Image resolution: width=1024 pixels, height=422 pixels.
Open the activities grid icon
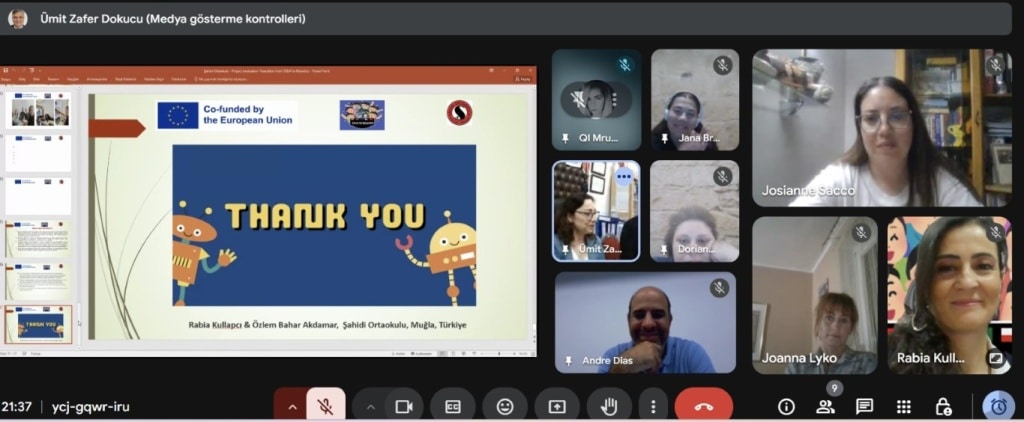(x=904, y=406)
